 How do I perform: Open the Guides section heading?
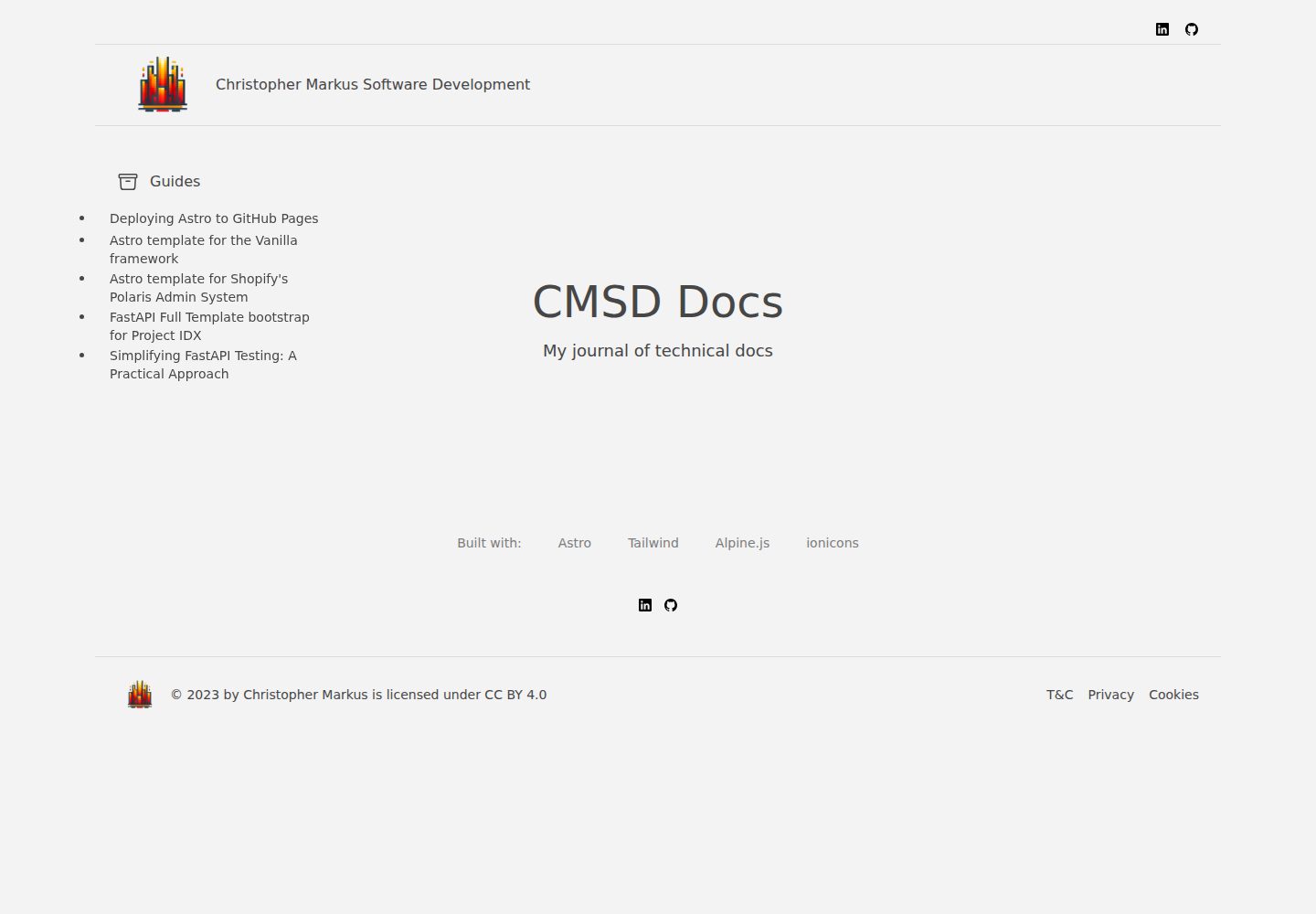click(x=175, y=181)
